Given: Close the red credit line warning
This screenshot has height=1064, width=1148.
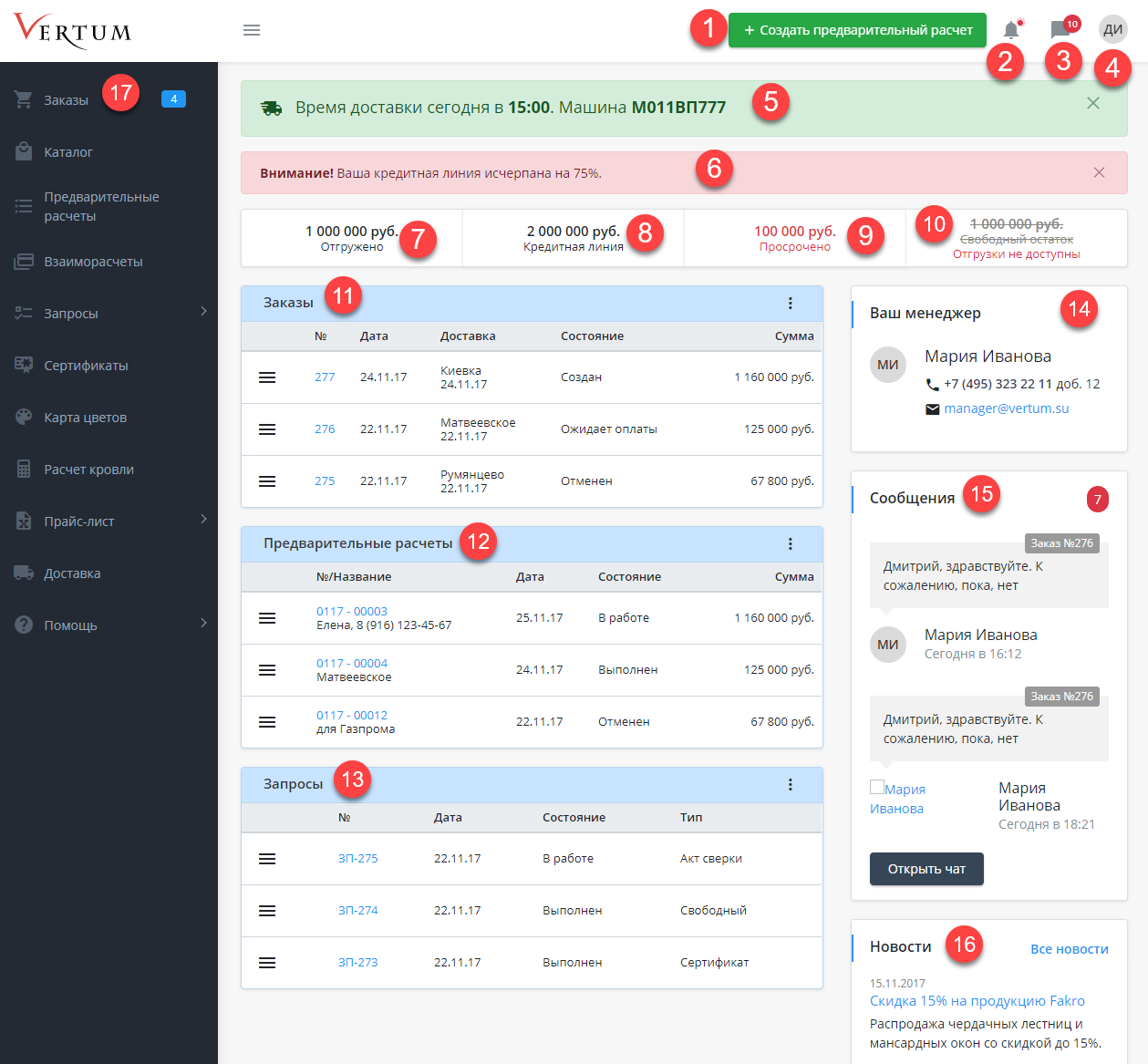Looking at the screenshot, I should 1099,172.
